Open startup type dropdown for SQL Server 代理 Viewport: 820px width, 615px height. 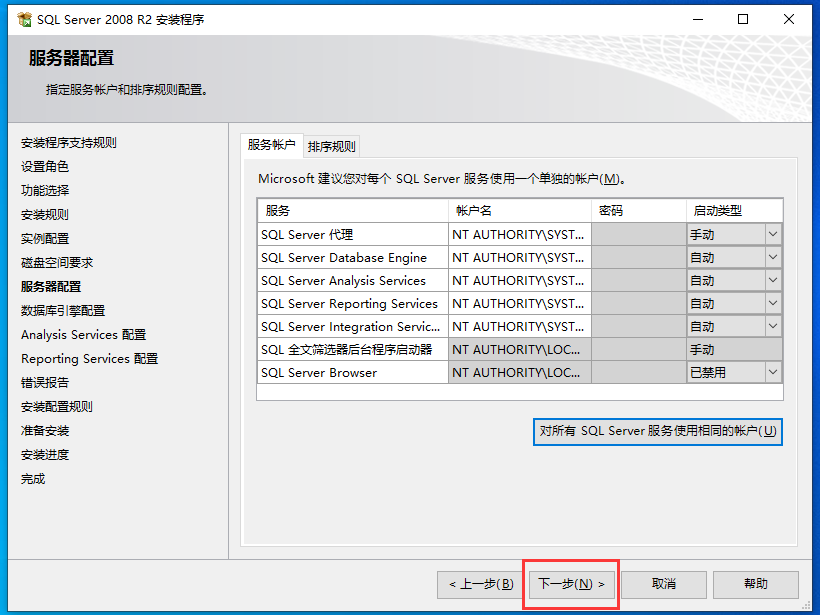tap(773, 234)
